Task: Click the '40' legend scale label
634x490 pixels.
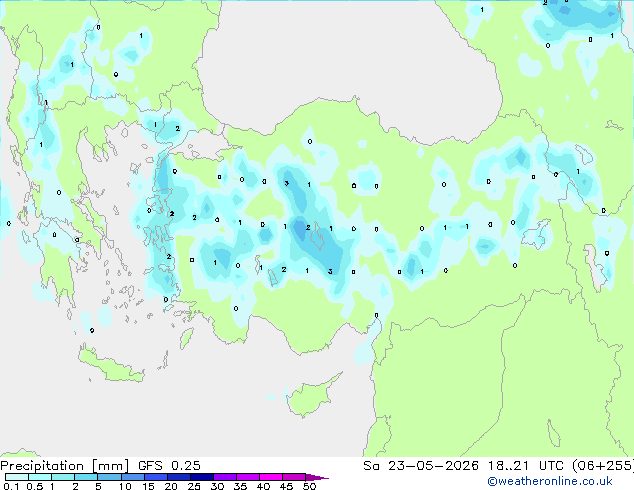Action: (x=263, y=486)
